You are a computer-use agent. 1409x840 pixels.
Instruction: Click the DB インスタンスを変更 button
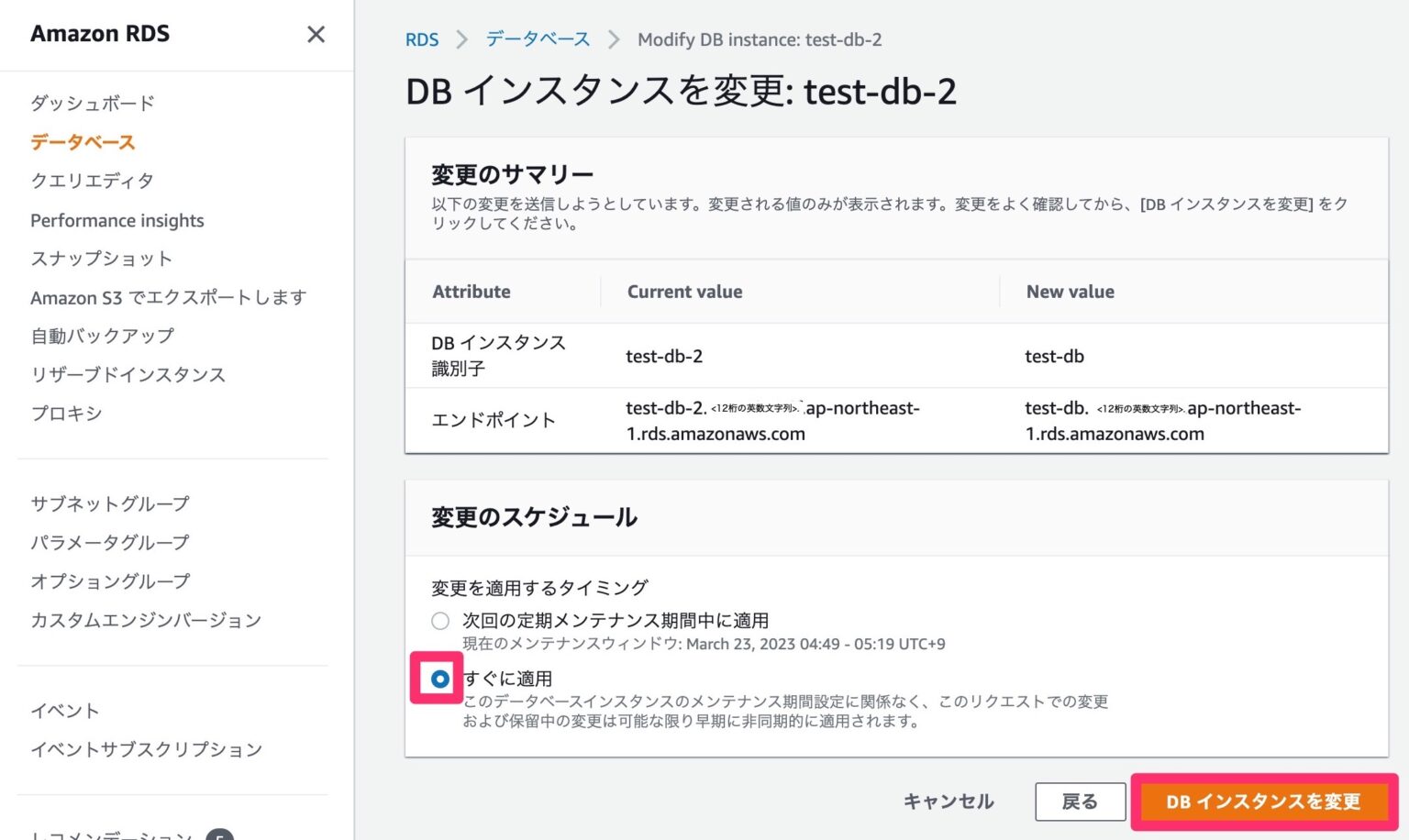[x=1263, y=801]
